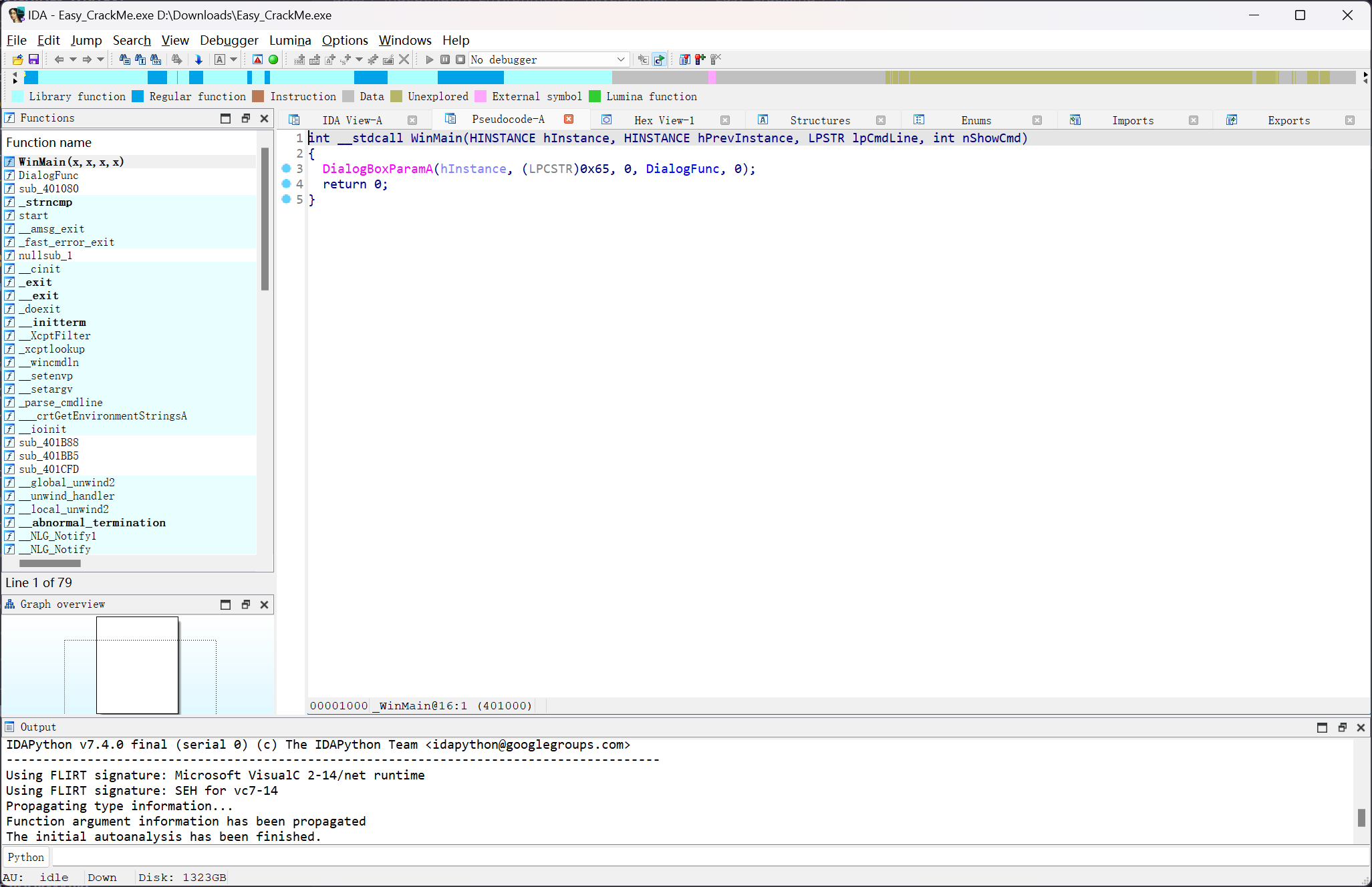Open the Jump menu
Viewport: 1372px width, 887px height.
point(86,40)
